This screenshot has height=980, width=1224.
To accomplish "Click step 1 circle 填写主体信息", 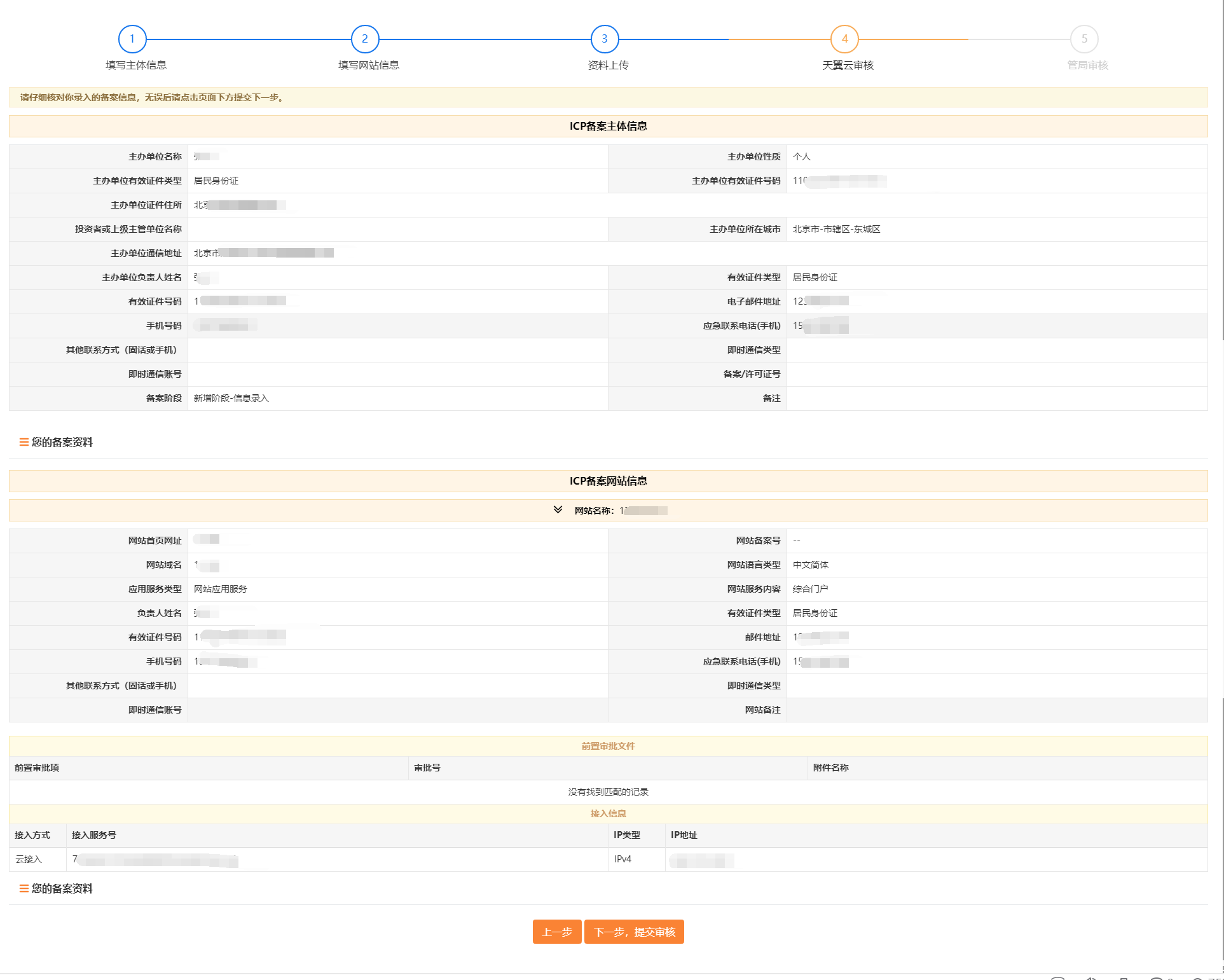I will click(x=132, y=39).
